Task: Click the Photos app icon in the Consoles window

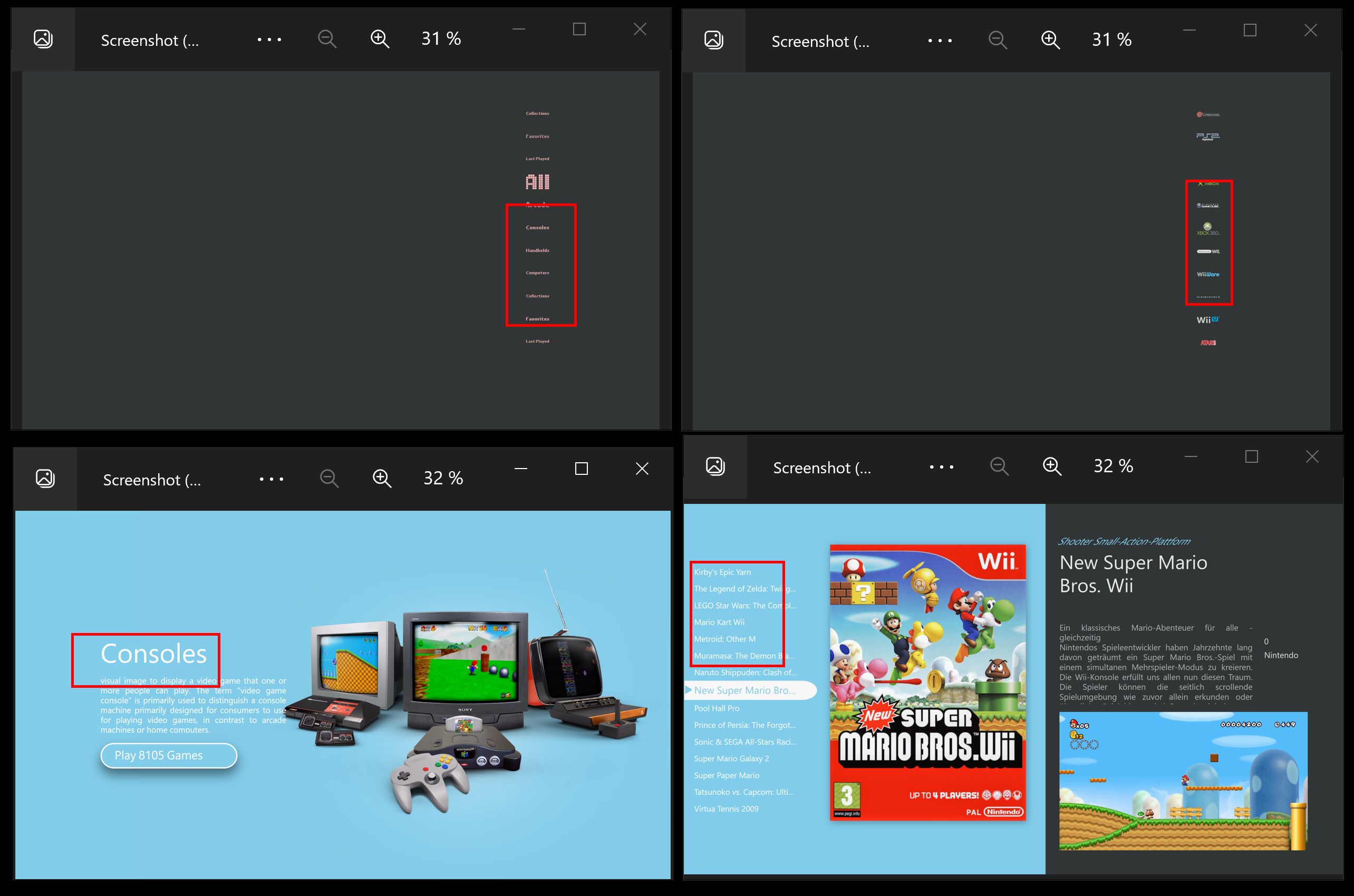Action: [45, 478]
